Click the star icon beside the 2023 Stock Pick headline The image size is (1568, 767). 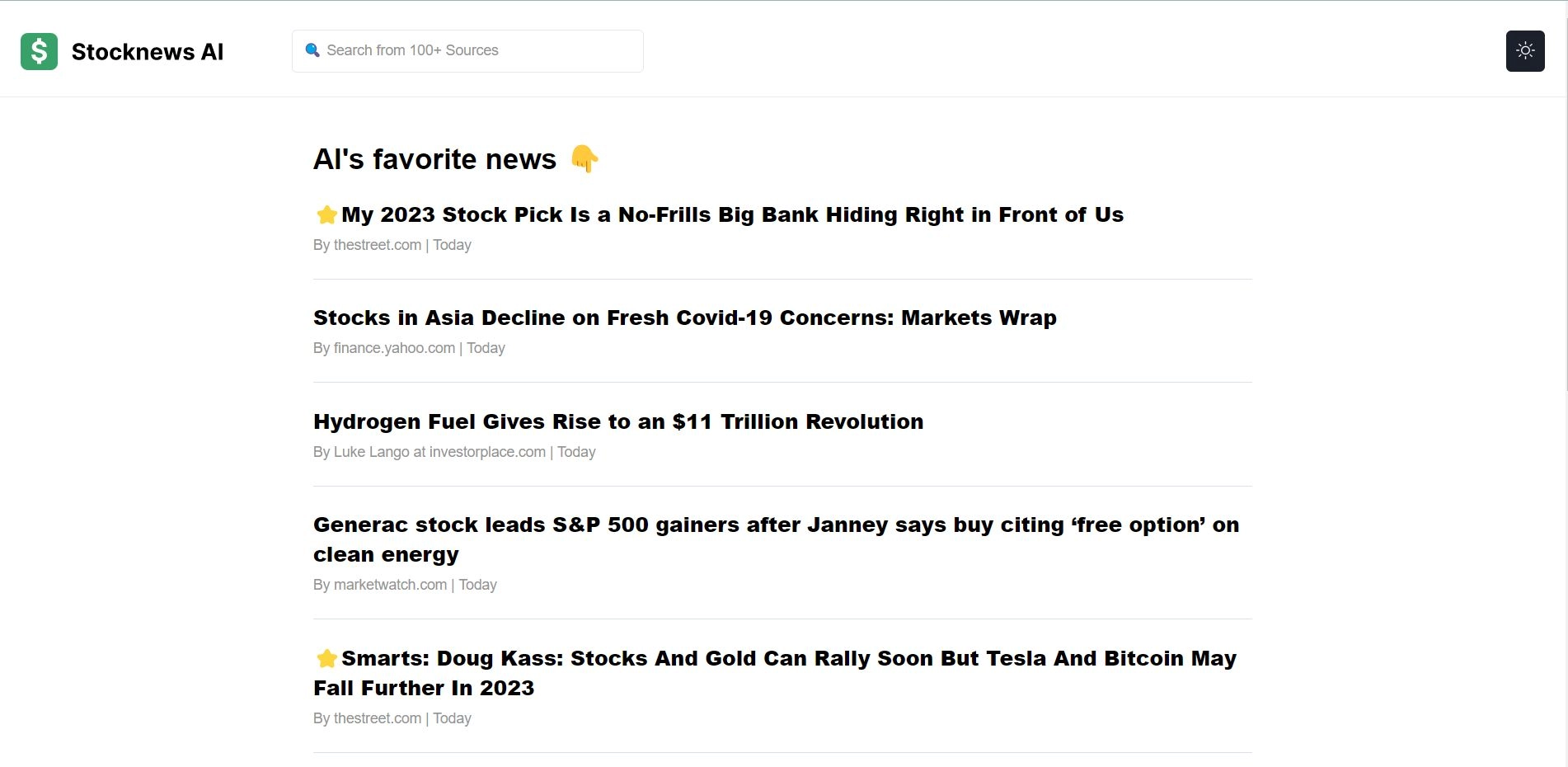(326, 214)
